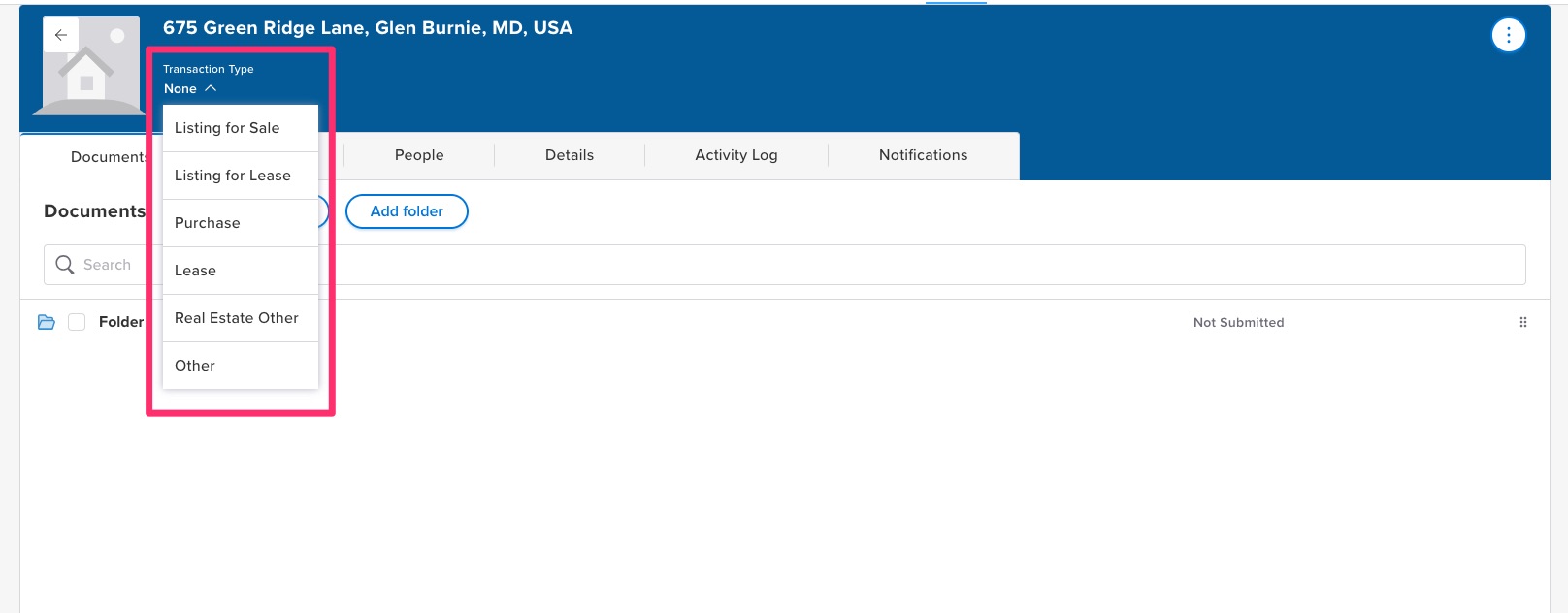Click the Add folder button
1568x613 pixels.
[407, 211]
